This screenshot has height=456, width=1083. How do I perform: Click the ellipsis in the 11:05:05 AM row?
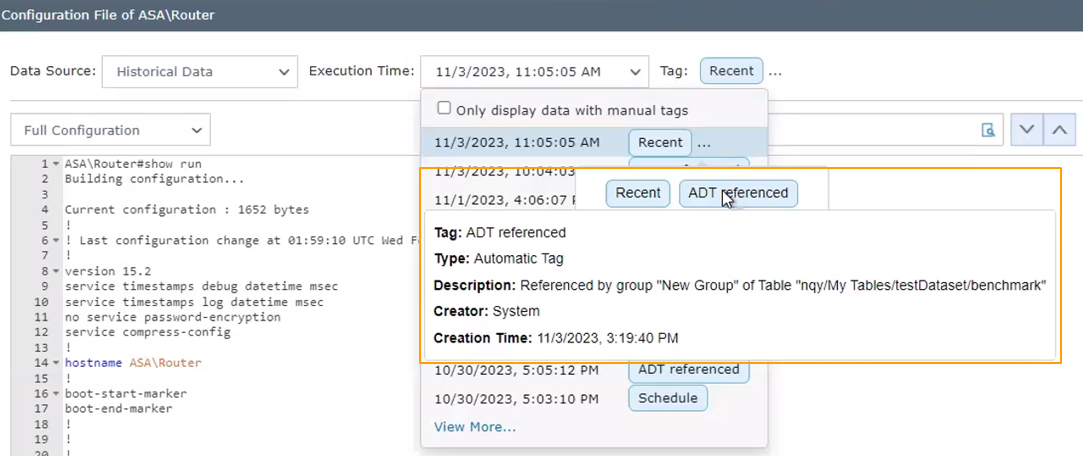(704, 143)
